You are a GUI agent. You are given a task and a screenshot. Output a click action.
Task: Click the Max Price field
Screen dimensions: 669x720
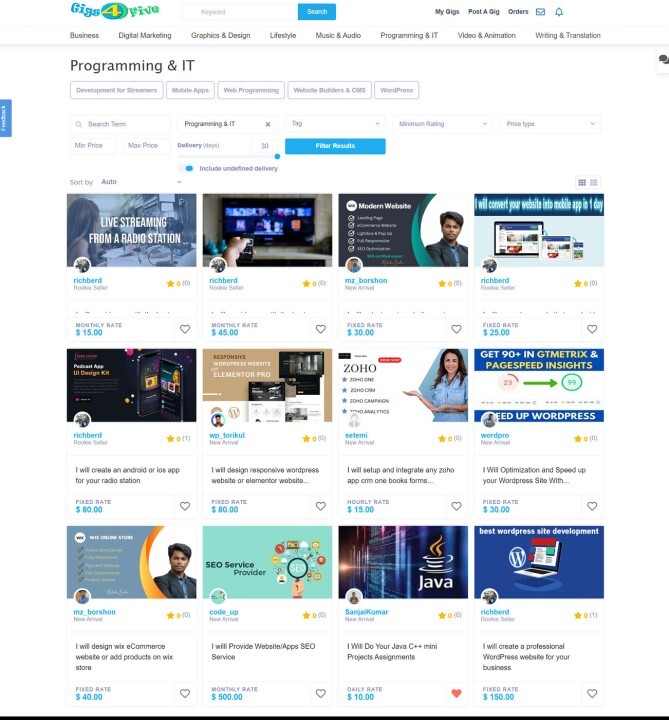click(147, 146)
